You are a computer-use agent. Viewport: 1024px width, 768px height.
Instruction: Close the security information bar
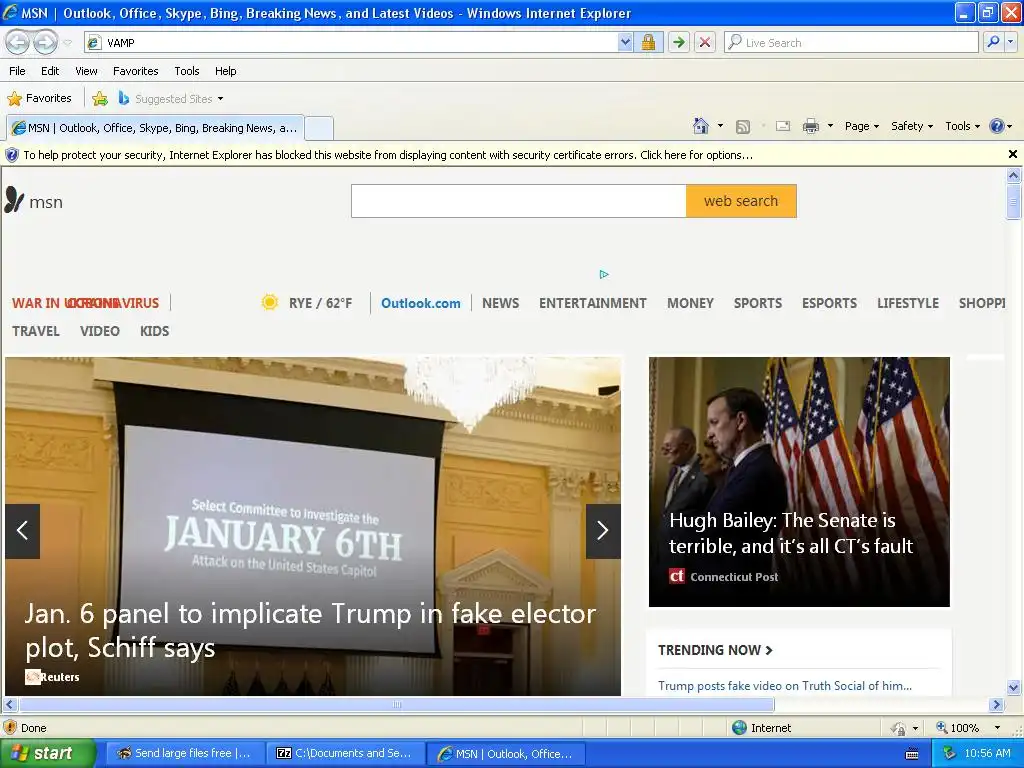1012,154
